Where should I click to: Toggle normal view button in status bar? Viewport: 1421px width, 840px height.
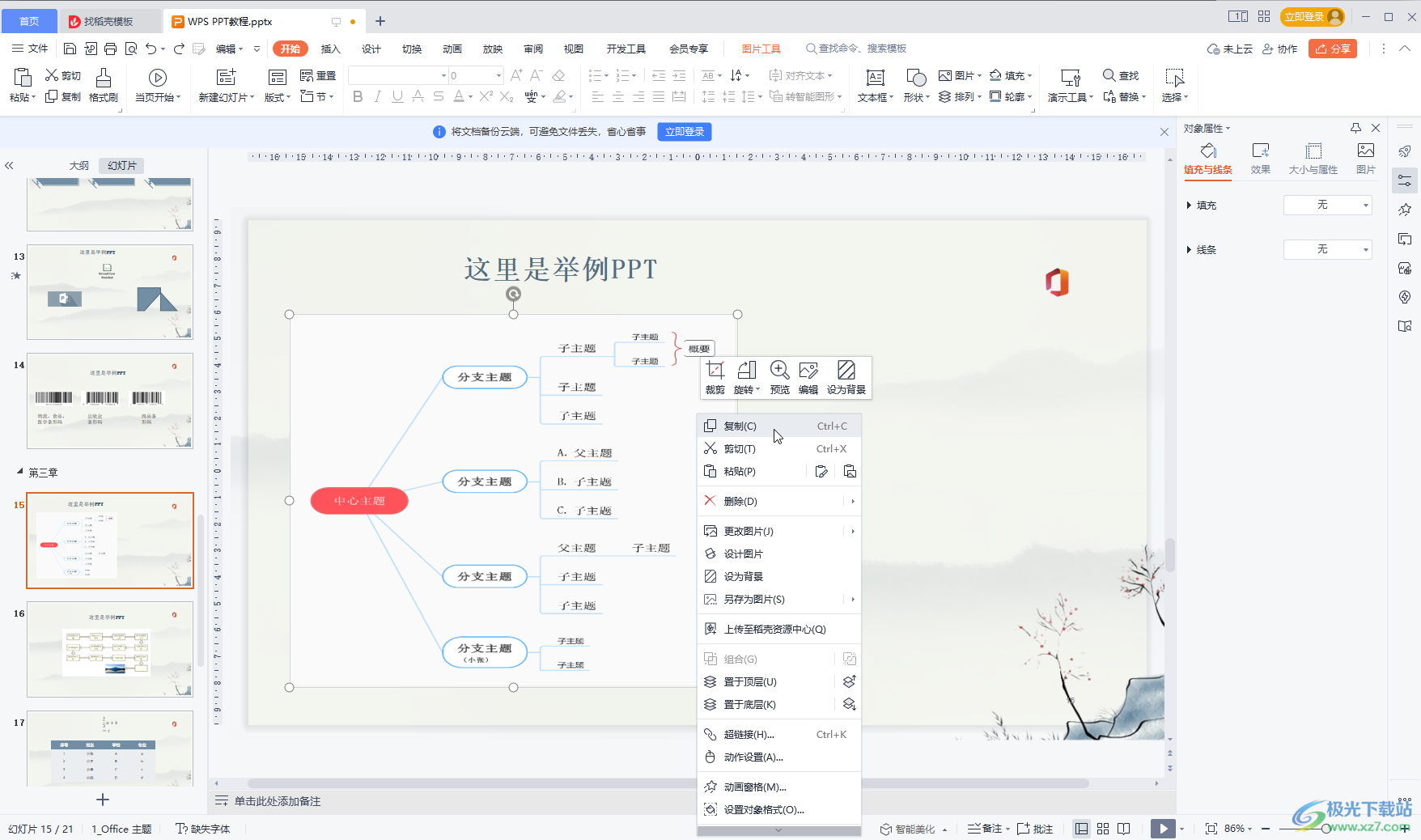(1081, 829)
